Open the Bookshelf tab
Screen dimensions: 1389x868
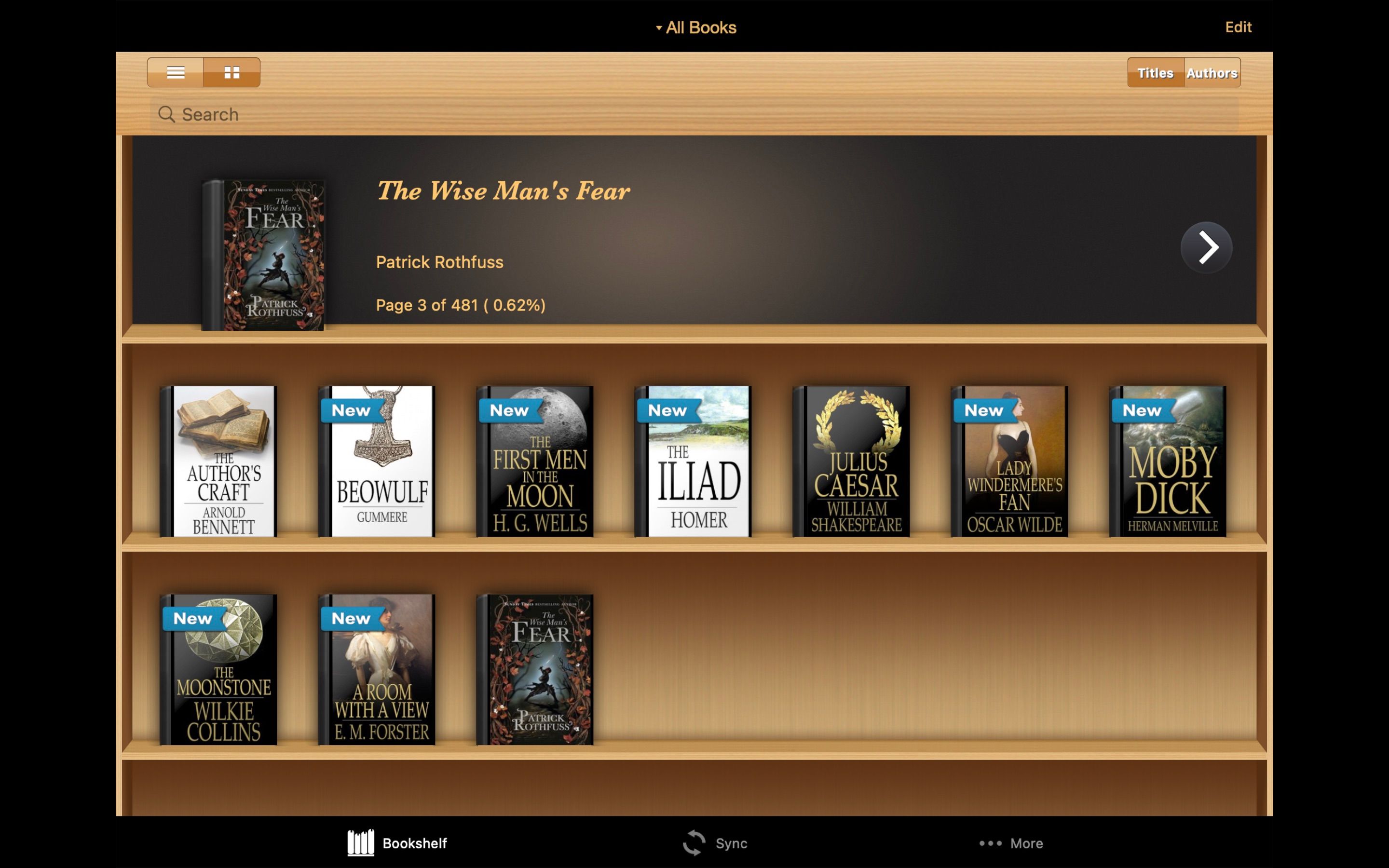pos(397,843)
